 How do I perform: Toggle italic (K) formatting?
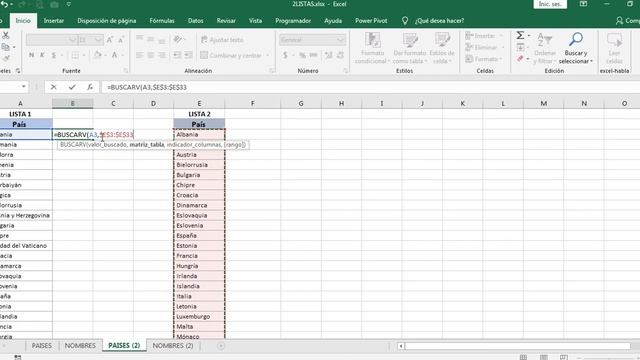[x=42, y=55]
